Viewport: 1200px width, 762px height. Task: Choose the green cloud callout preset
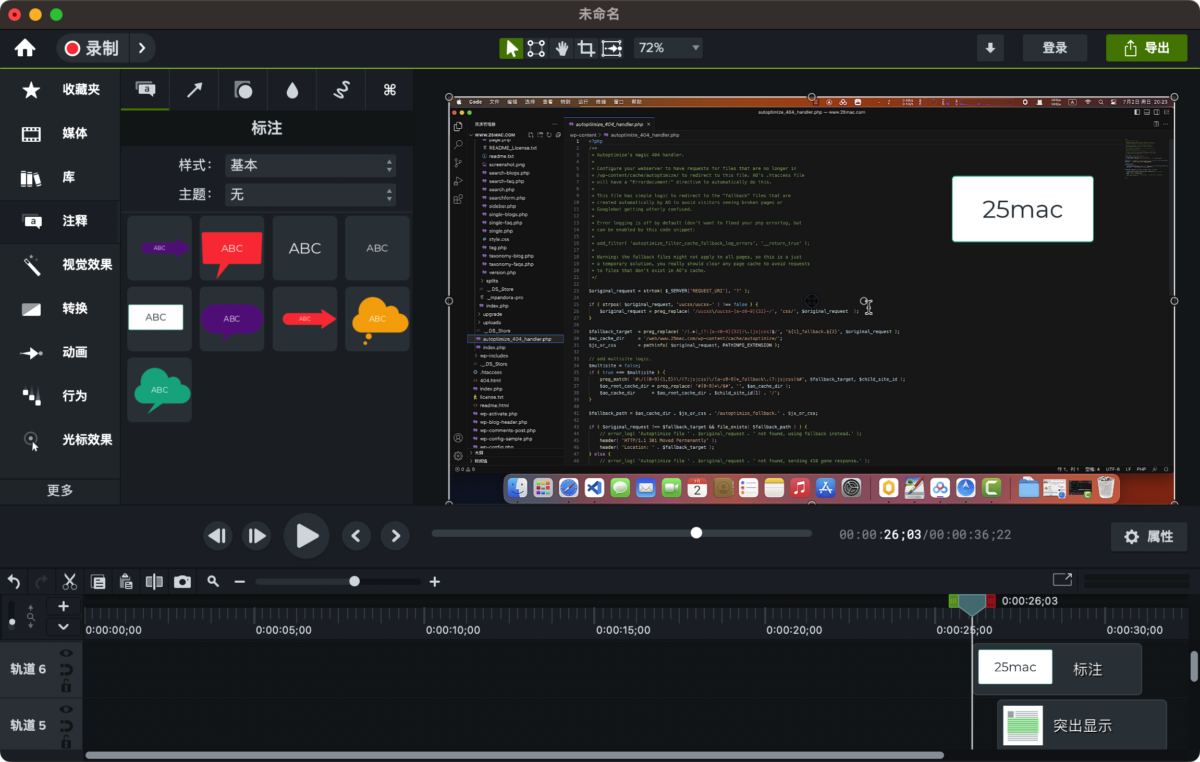tap(159, 390)
